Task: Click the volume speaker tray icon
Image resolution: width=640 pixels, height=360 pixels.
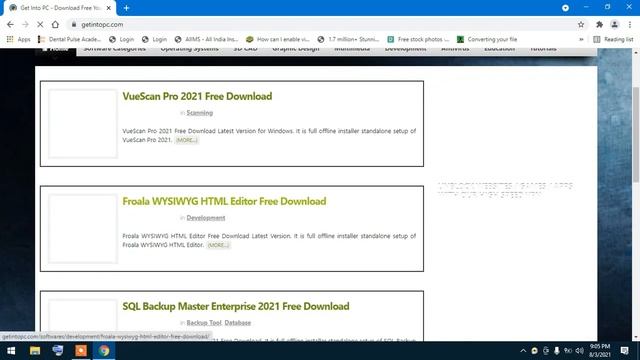Action: pyautogui.click(x=579, y=351)
